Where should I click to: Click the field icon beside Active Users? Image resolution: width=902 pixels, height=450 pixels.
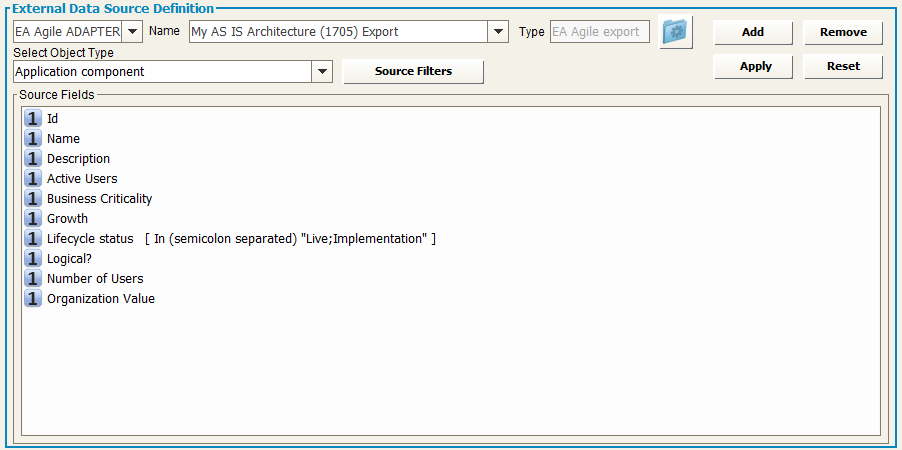(33, 178)
